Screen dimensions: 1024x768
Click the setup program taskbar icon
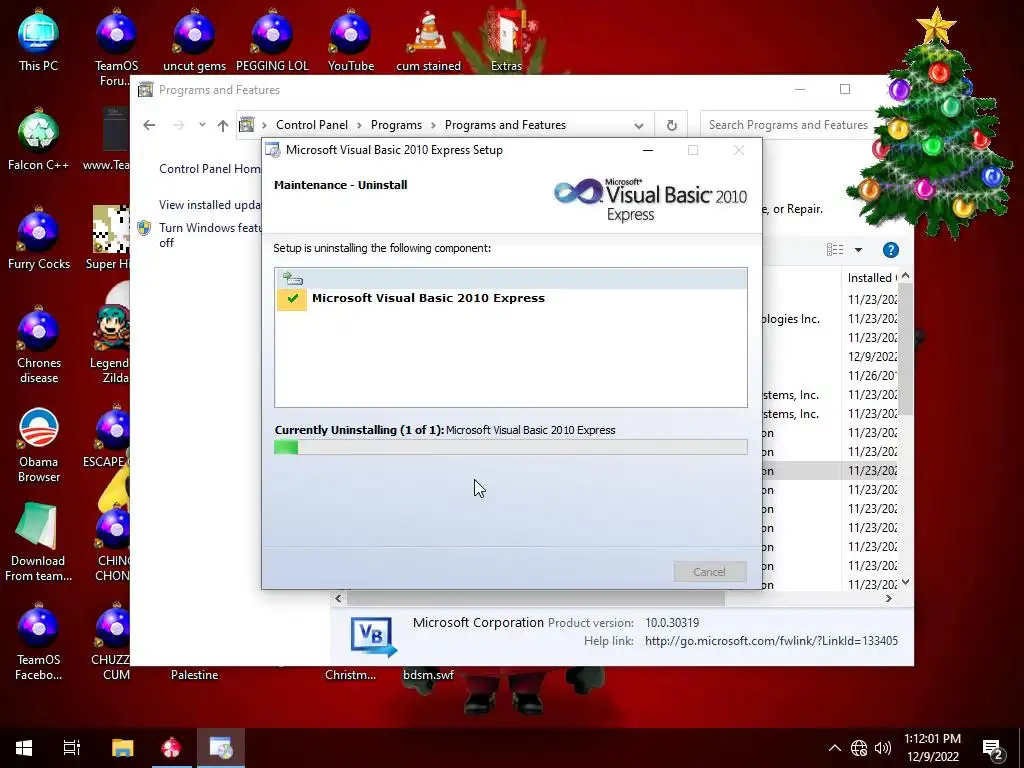(x=221, y=748)
